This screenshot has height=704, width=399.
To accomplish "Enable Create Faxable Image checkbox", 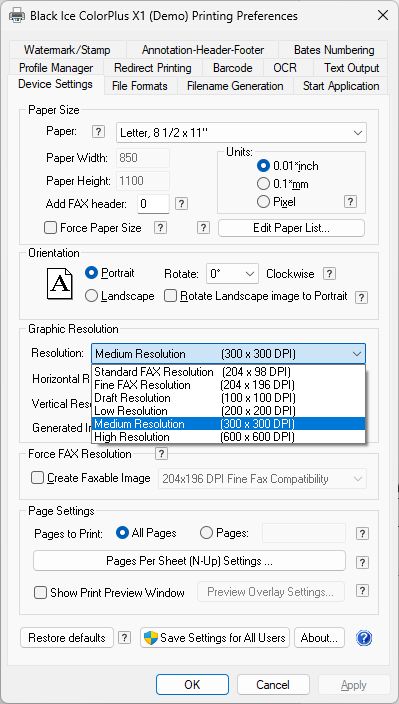I will point(37,478).
